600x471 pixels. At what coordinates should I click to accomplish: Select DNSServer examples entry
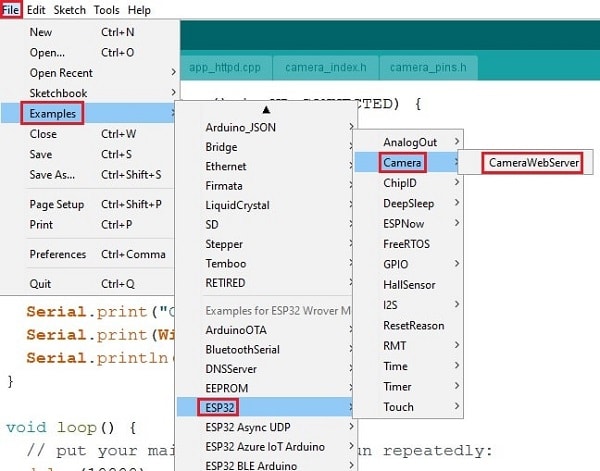[x=266, y=369]
